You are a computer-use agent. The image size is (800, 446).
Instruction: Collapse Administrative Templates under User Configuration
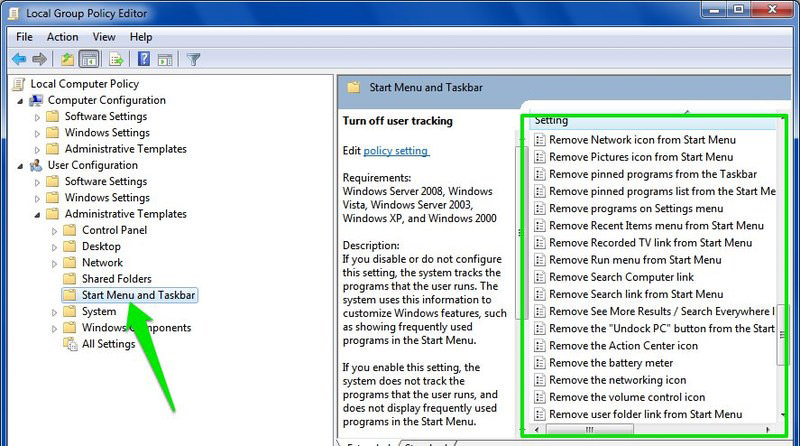(x=37, y=215)
